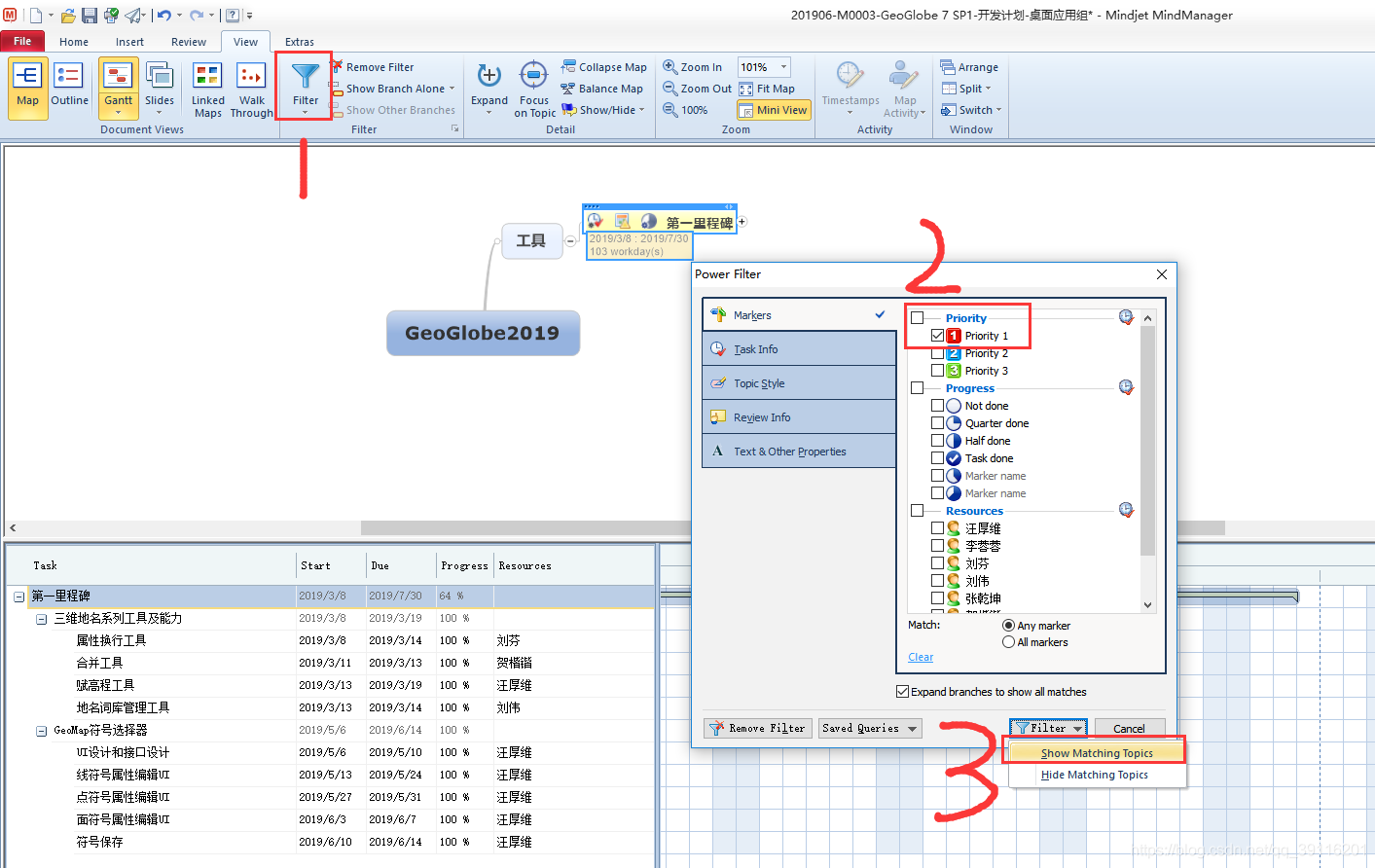Choose Show Matching Topics menu item
1375x868 pixels.
click(x=1097, y=753)
